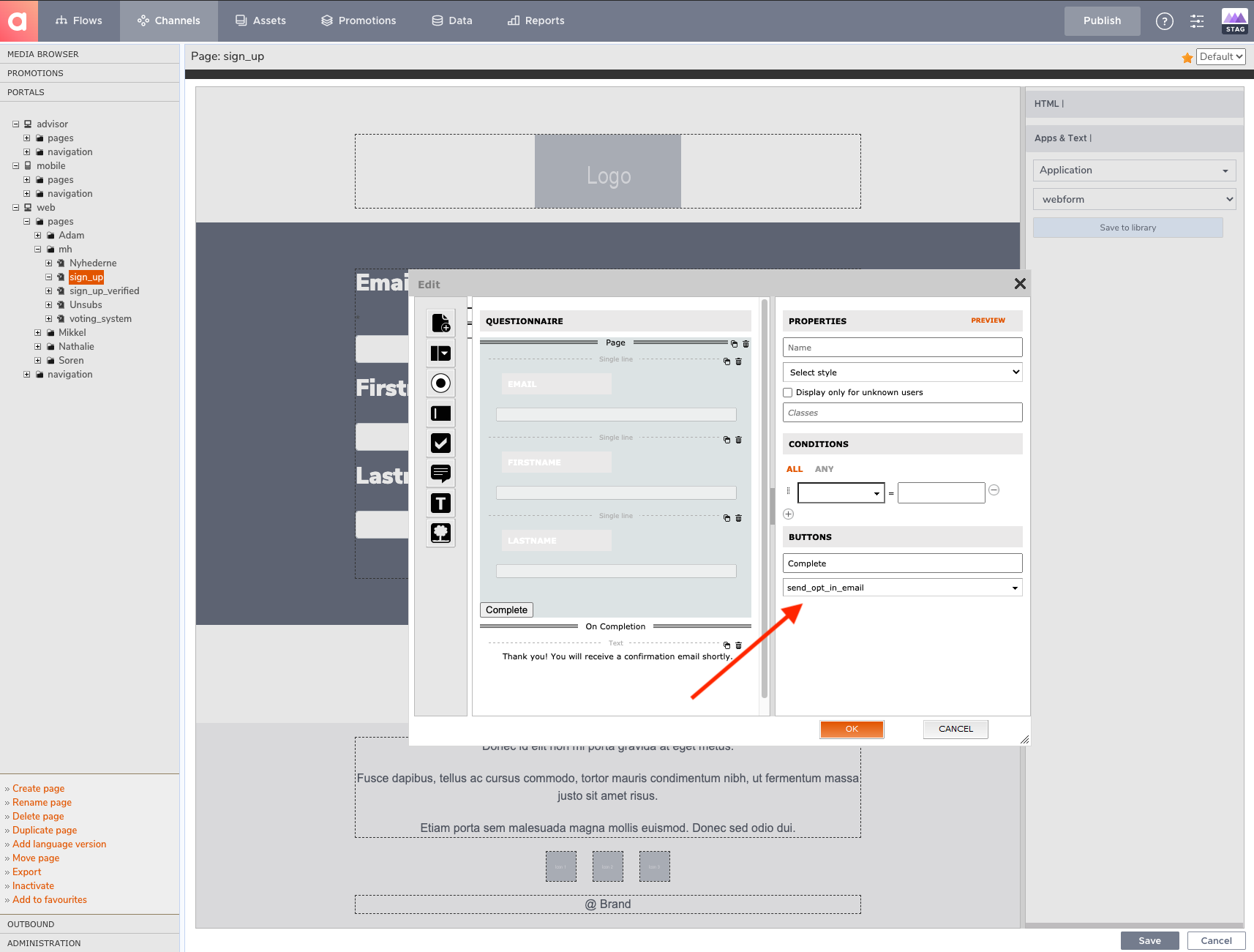Add a text element from the toolbox
1254x952 pixels.
[x=441, y=503]
